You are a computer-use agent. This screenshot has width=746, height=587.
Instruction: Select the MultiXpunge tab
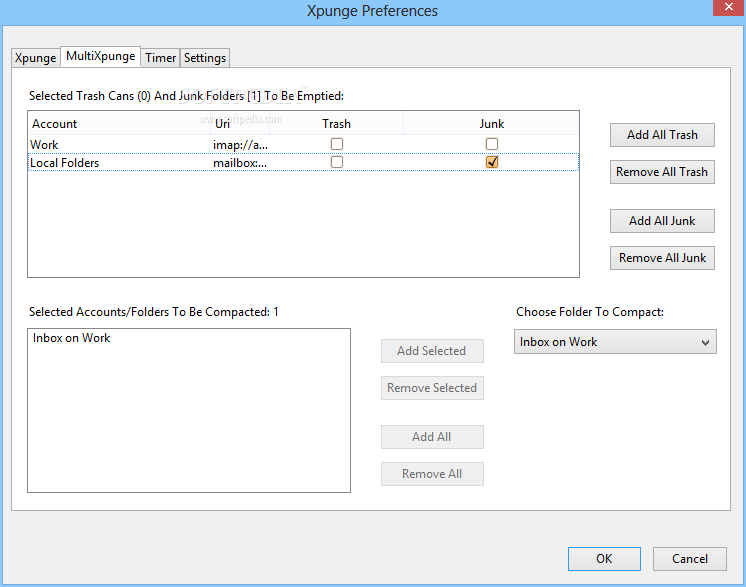click(x=100, y=57)
